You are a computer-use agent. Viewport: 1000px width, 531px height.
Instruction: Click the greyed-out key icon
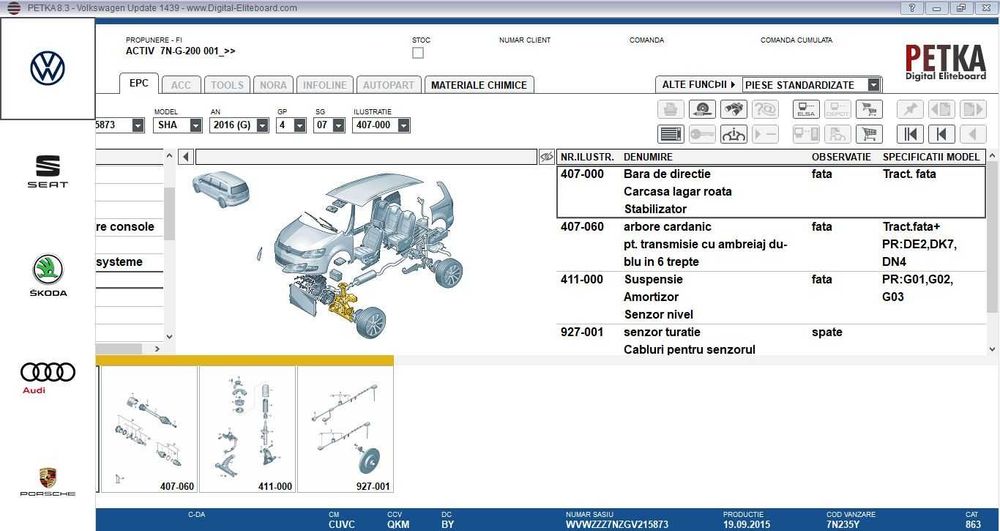point(702,135)
